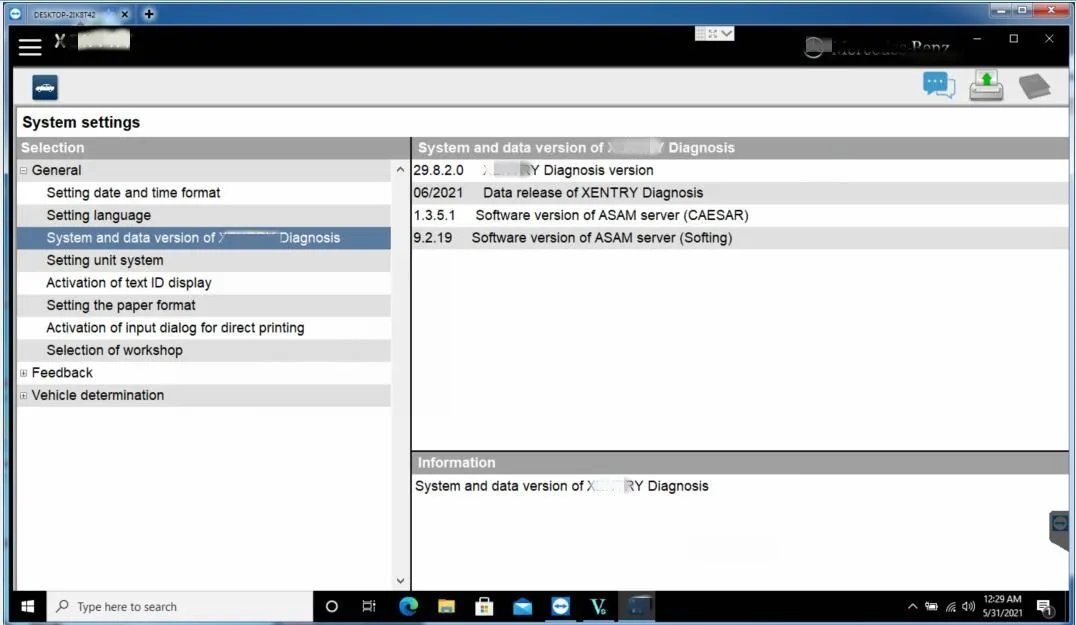This screenshot has height=625, width=1076.
Task: Open Task View on taskbar
Action: [x=369, y=606]
